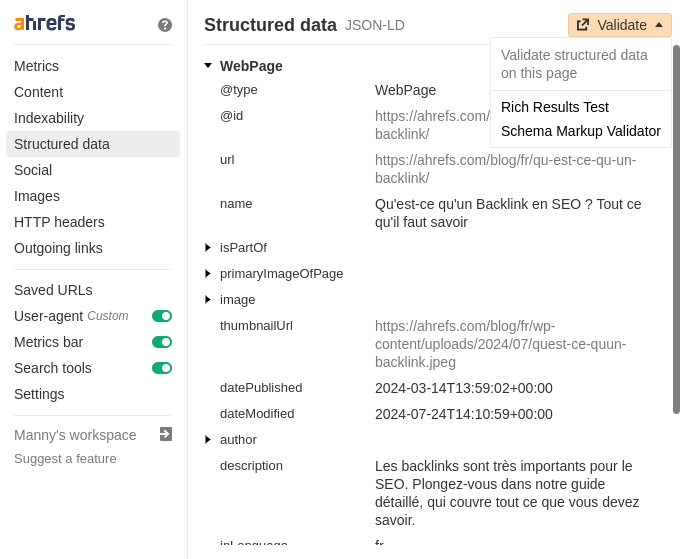Click the thumbnailUrl property label

pyautogui.click(x=256, y=326)
